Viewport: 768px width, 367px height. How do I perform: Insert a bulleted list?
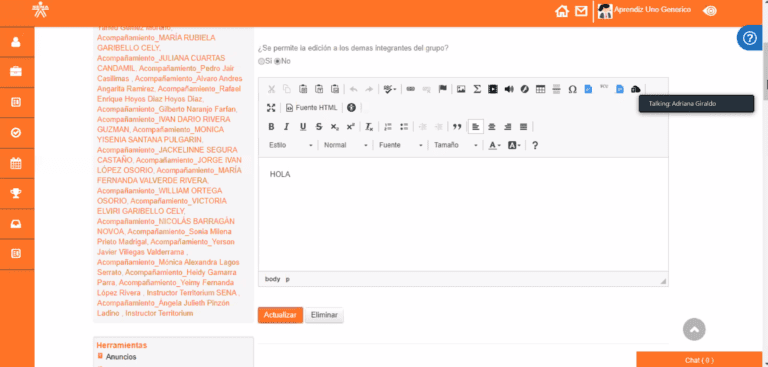[404, 127]
